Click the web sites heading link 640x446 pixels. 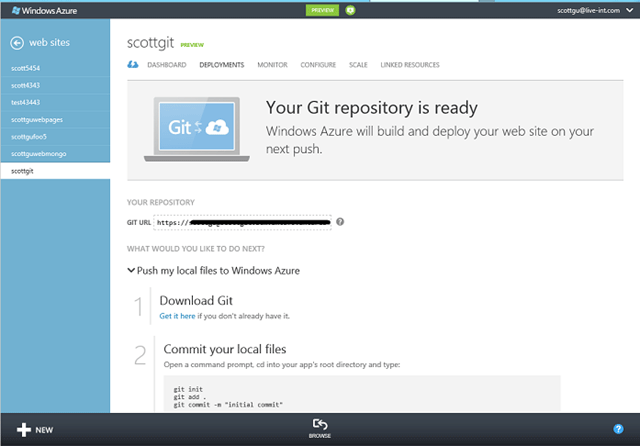(x=49, y=42)
